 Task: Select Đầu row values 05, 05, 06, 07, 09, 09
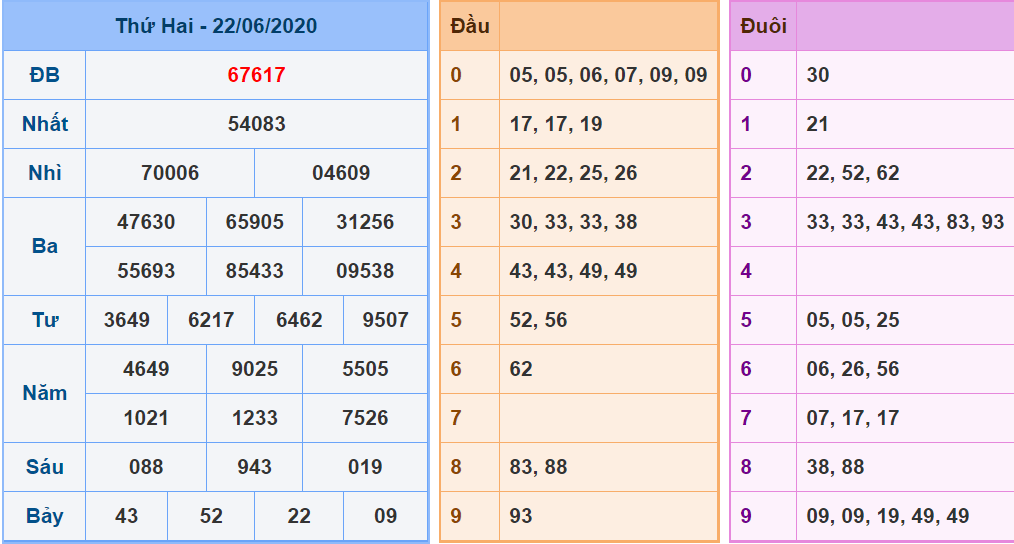(x=608, y=75)
